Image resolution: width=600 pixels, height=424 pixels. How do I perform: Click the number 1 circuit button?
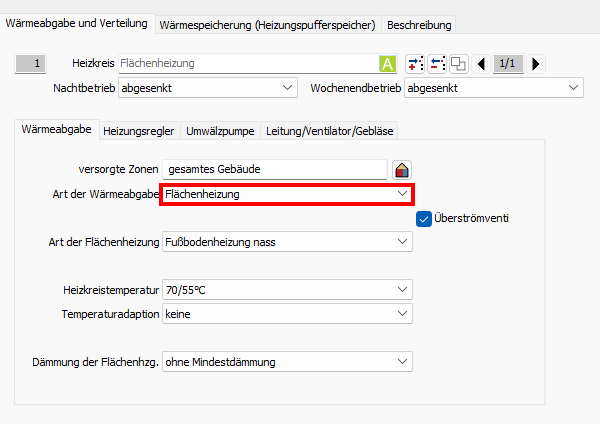click(x=36, y=64)
